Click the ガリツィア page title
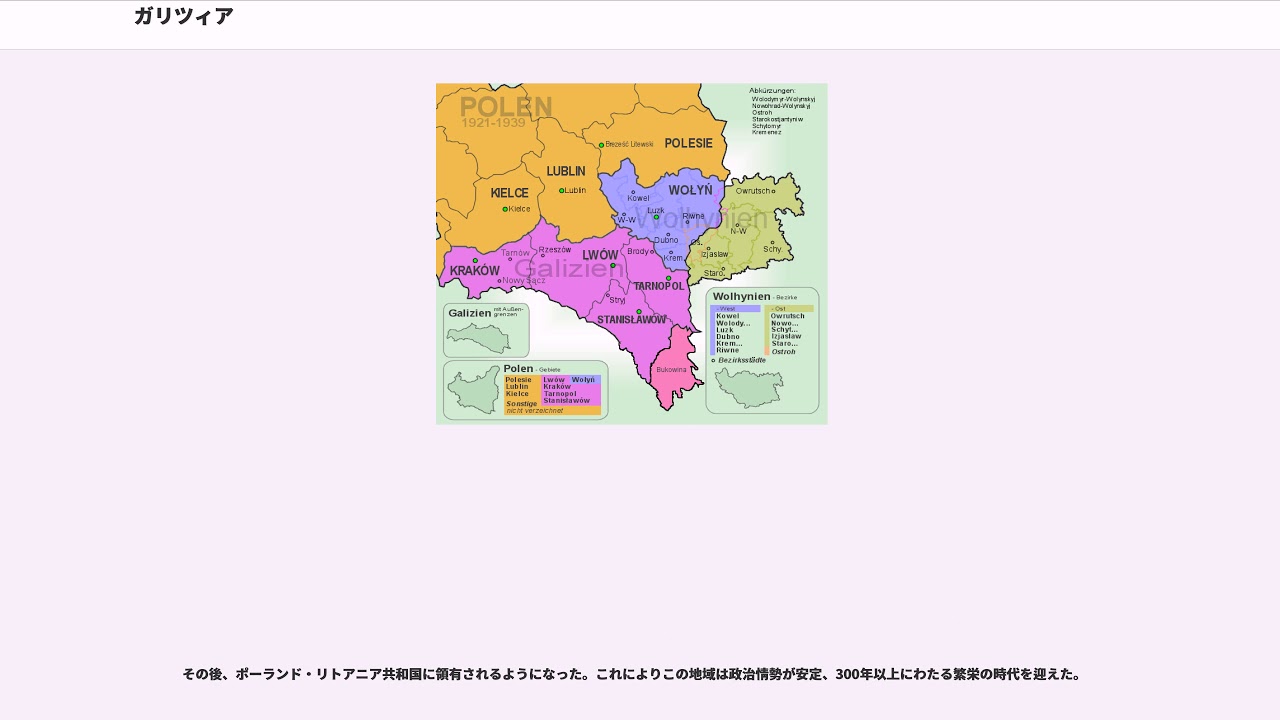This screenshot has height=720, width=1280. (184, 16)
